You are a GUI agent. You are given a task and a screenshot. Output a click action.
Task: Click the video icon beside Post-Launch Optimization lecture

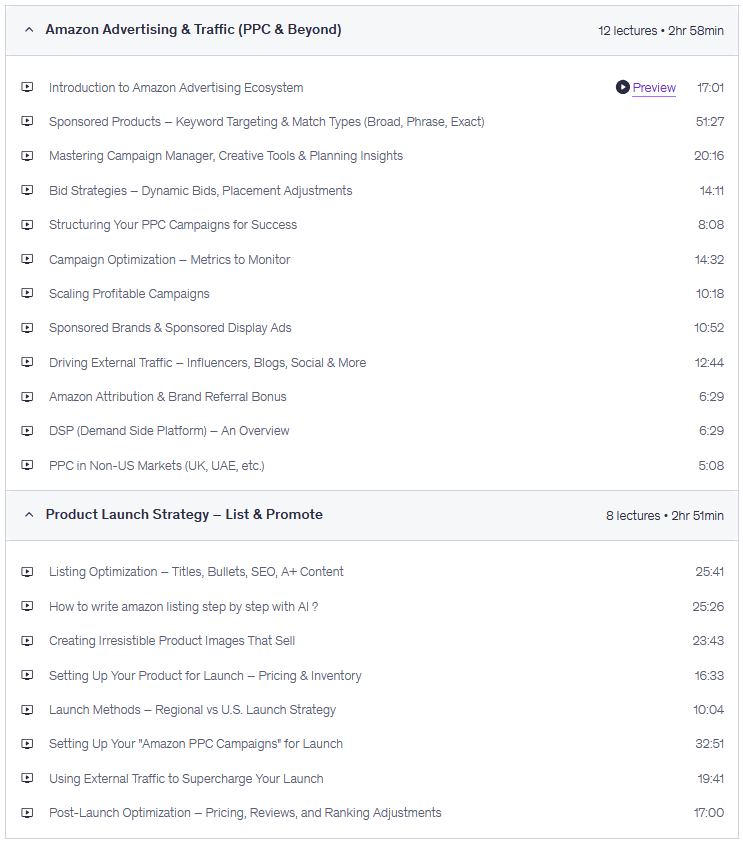click(x=27, y=812)
